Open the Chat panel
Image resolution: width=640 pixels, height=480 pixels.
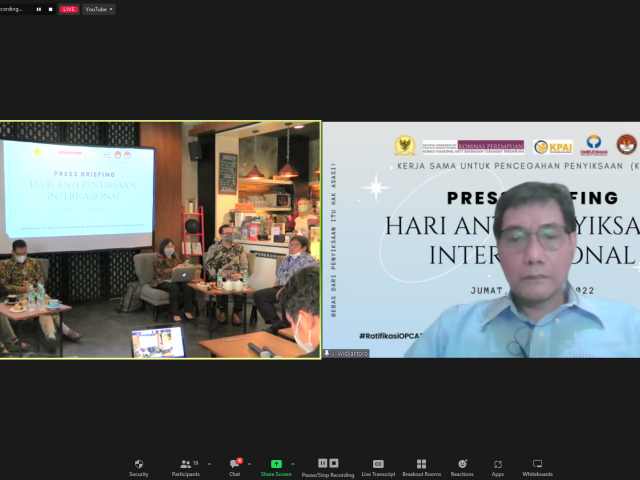pyautogui.click(x=235, y=466)
